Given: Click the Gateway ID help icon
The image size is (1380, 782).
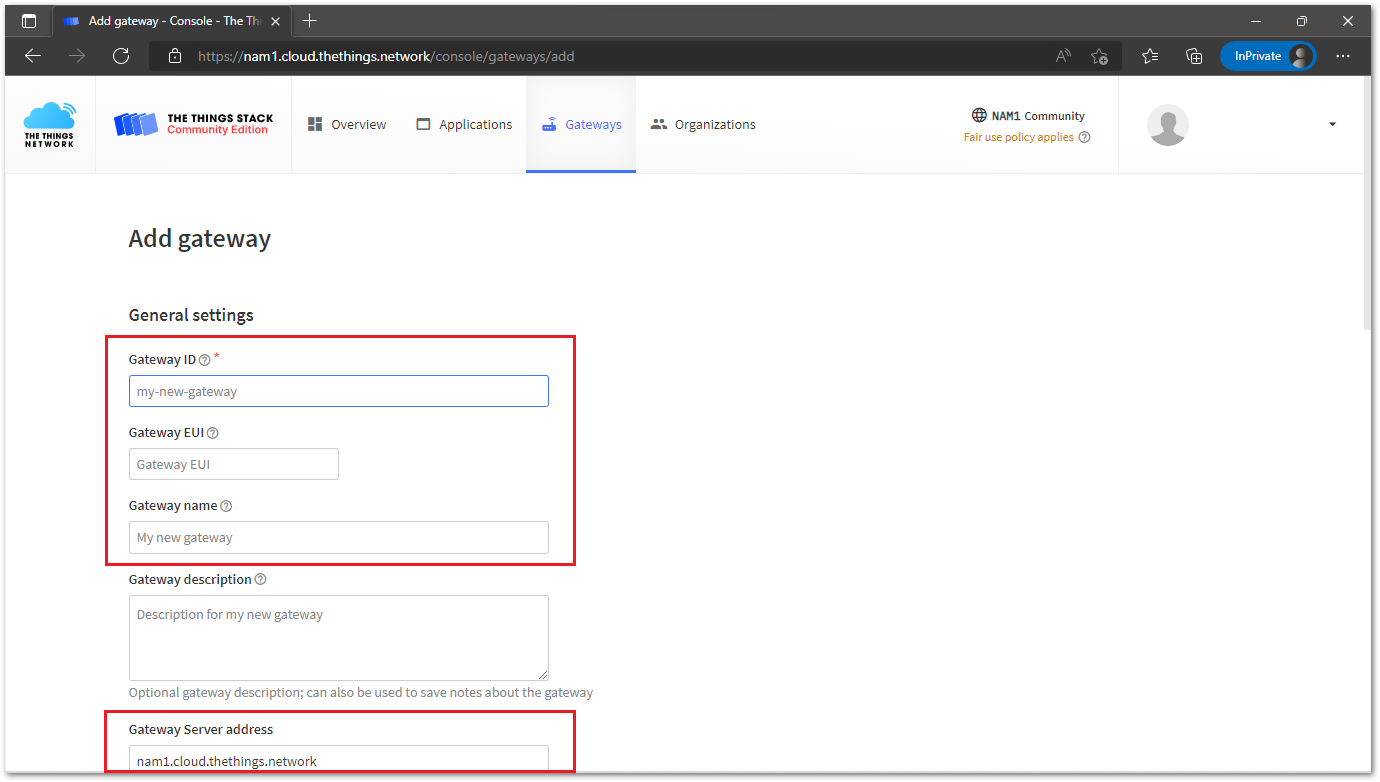Looking at the screenshot, I should (204, 360).
